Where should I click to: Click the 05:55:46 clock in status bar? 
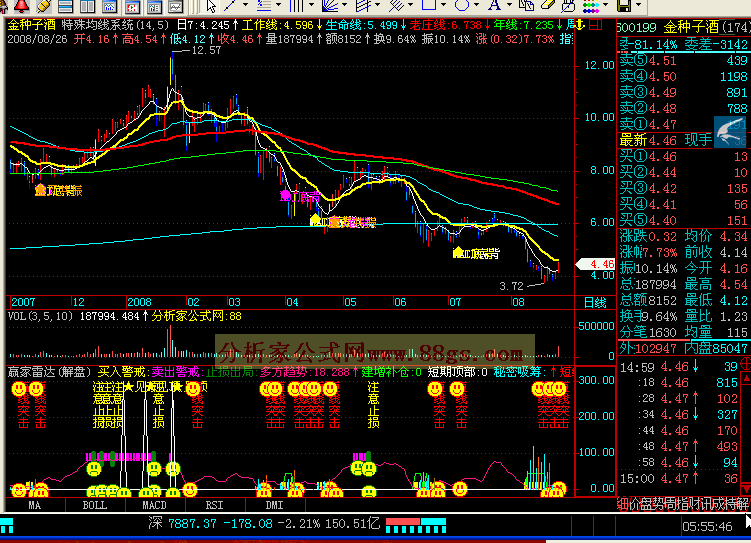point(707,526)
